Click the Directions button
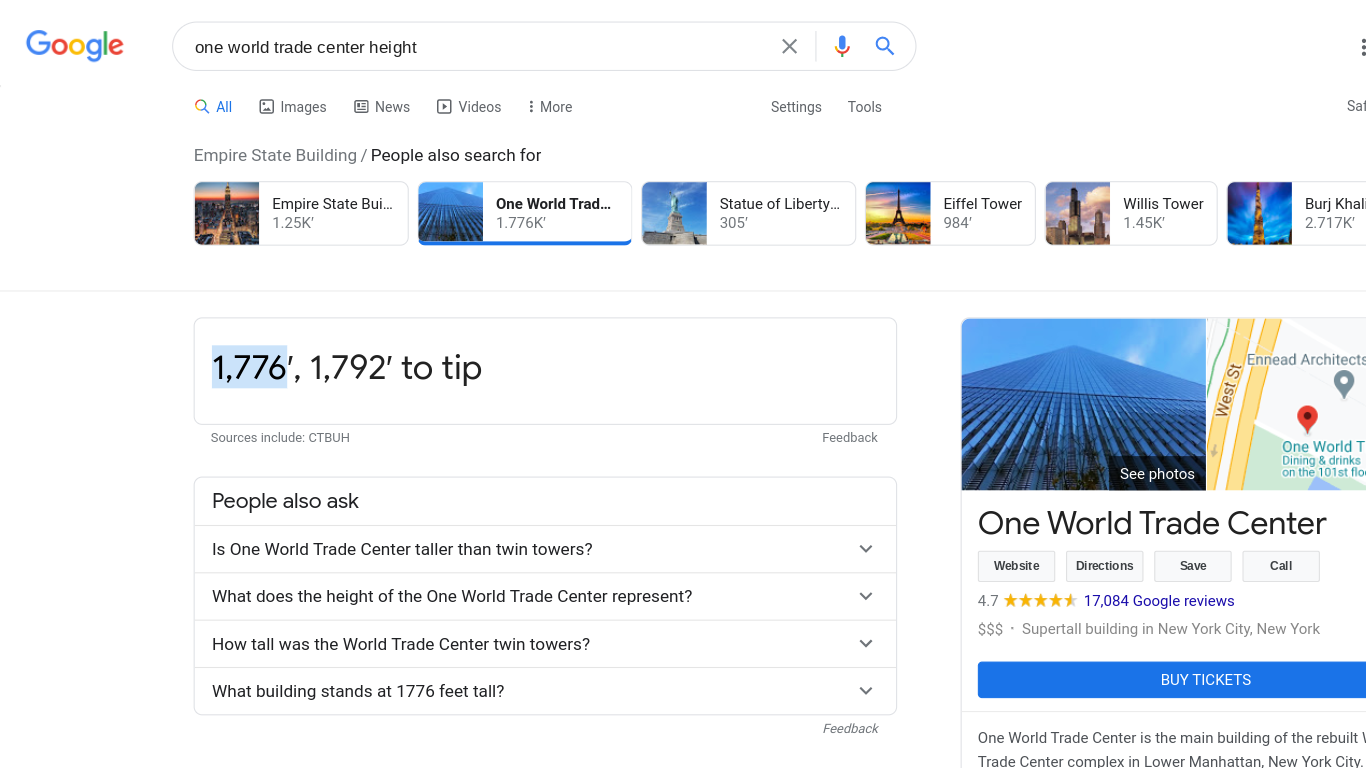The height and width of the screenshot is (768, 1366). [1104, 566]
